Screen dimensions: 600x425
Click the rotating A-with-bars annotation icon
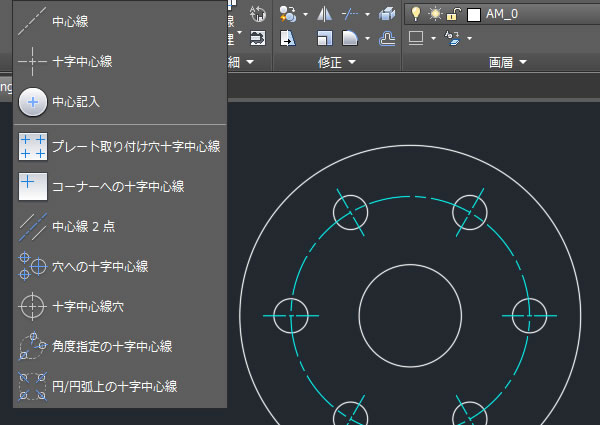[258, 15]
